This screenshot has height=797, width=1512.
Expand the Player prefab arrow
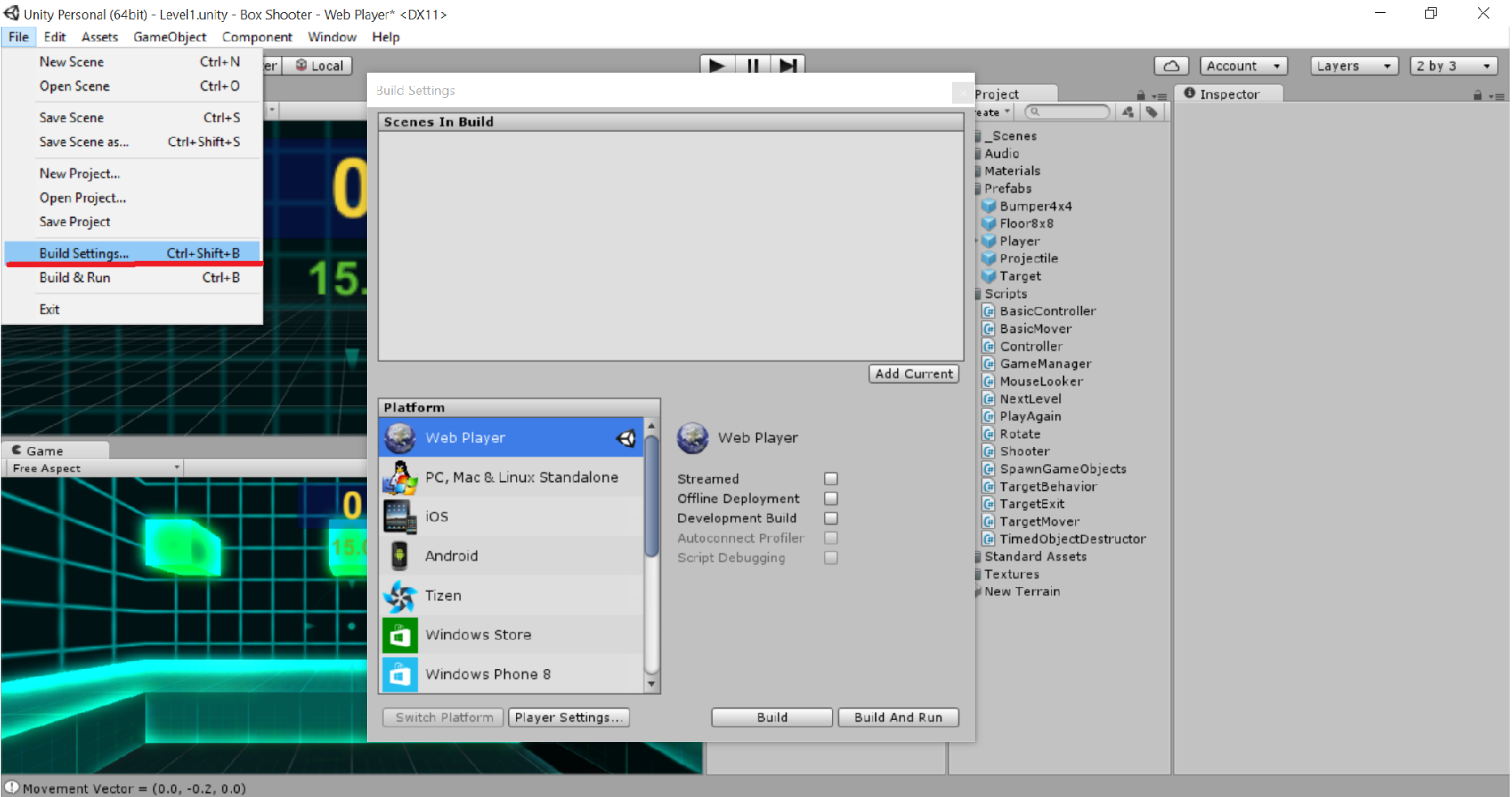click(x=976, y=241)
